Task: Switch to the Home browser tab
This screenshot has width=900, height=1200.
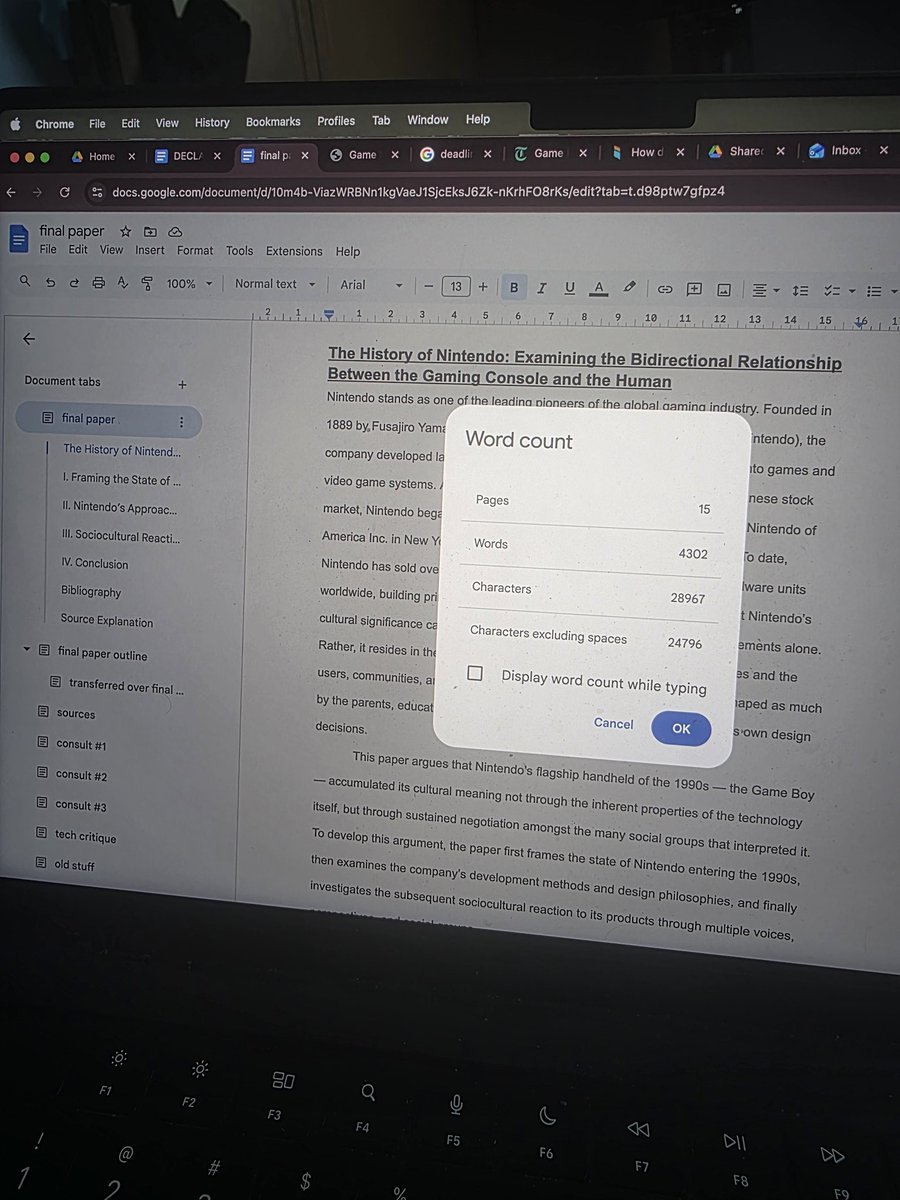Action: pos(102,156)
